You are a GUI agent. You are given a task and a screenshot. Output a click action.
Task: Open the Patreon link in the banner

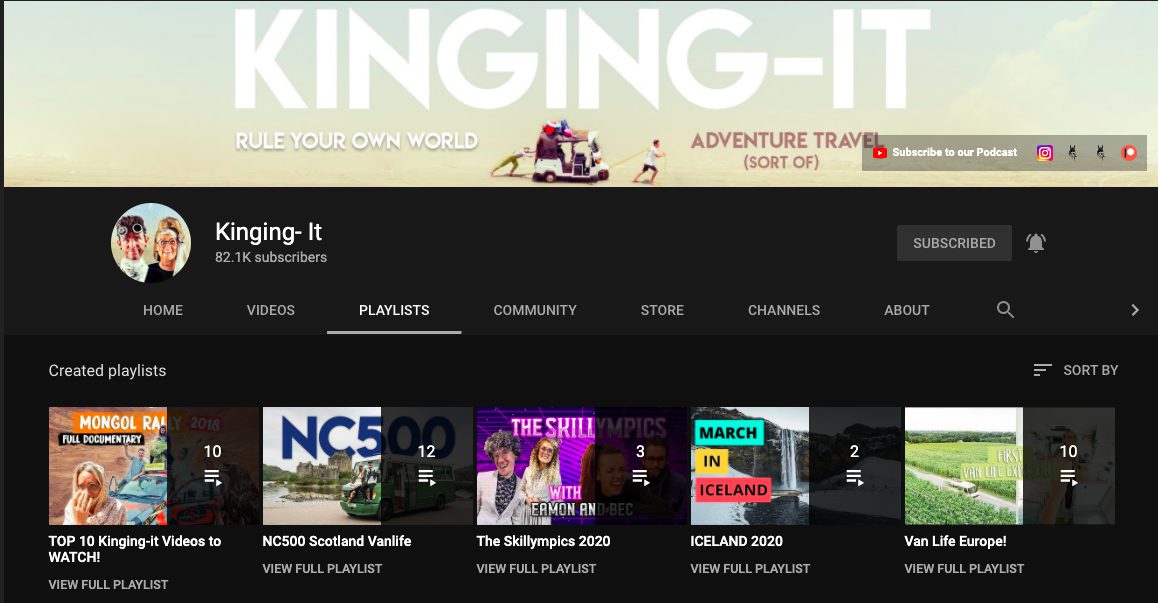tap(1129, 153)
